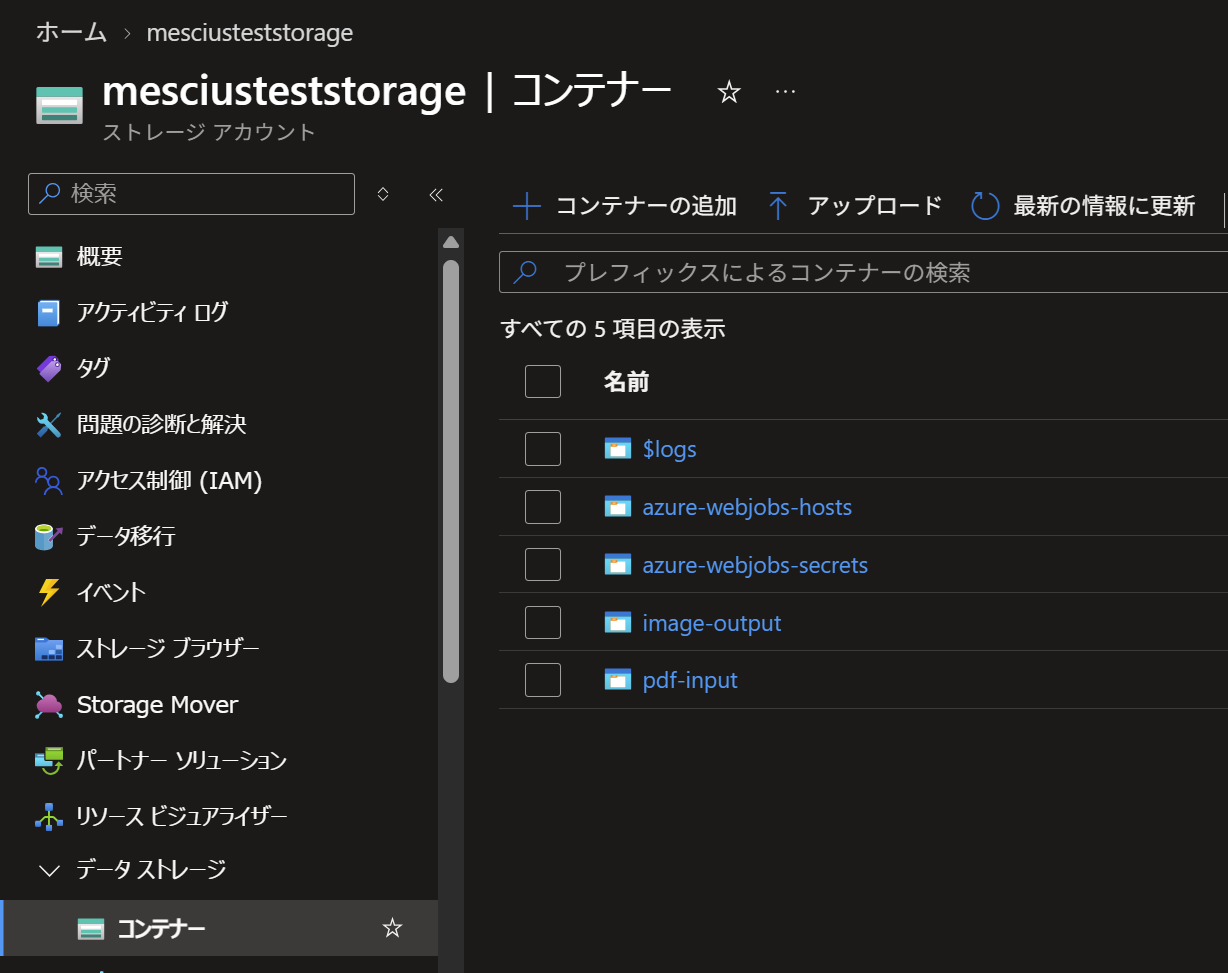This screenshot has height=973, width=1228.
Task: Click the sidebar vertical scrollbar thumb
Action: tap(451, 470)
